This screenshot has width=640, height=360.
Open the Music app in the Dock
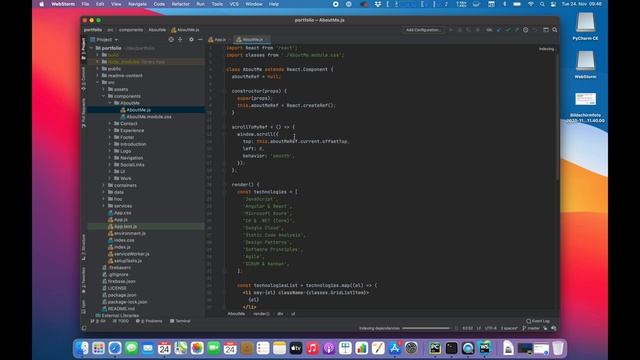(x=312, y=348)
